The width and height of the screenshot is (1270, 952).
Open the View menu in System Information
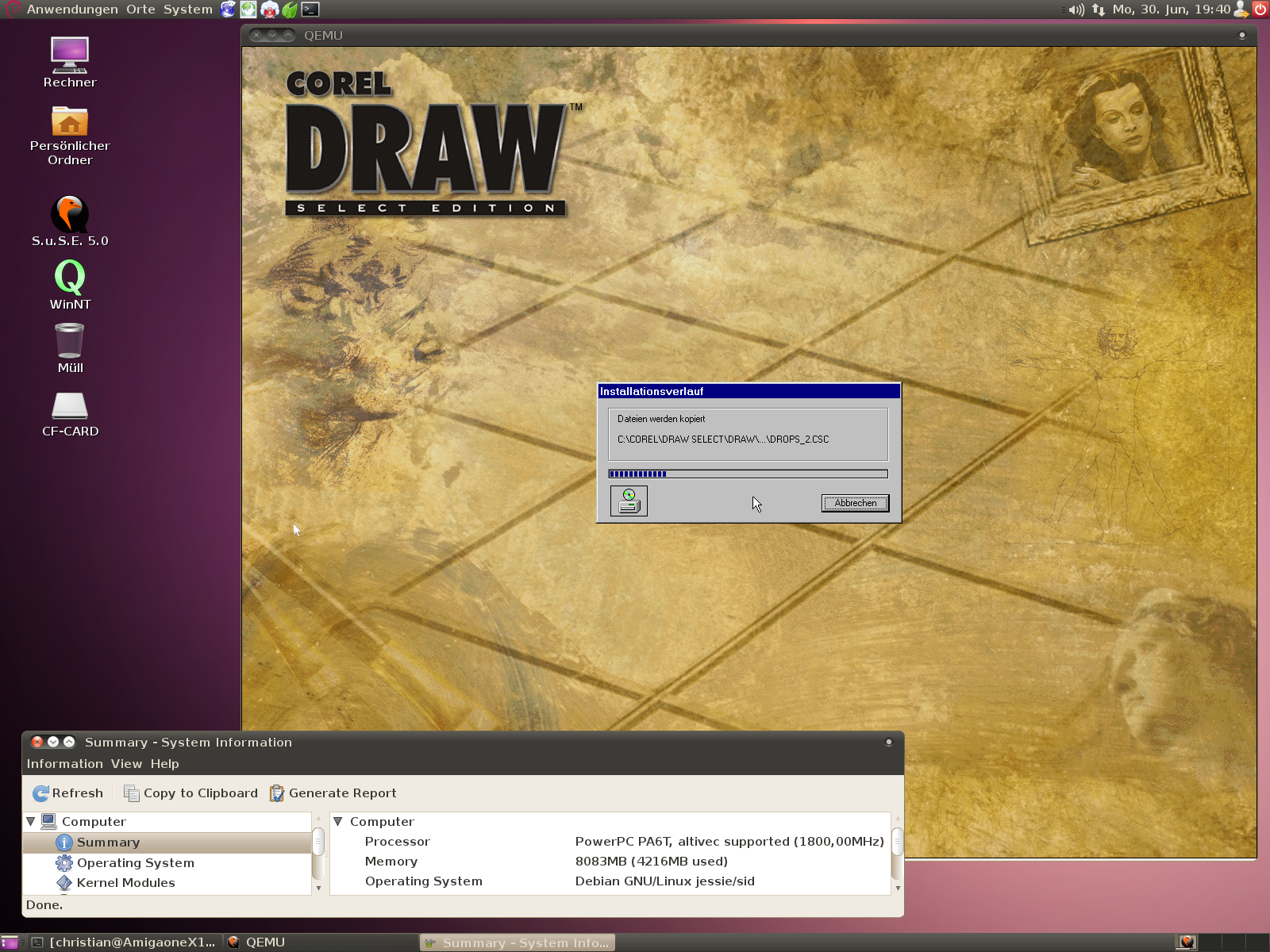(x=126, y=764)
